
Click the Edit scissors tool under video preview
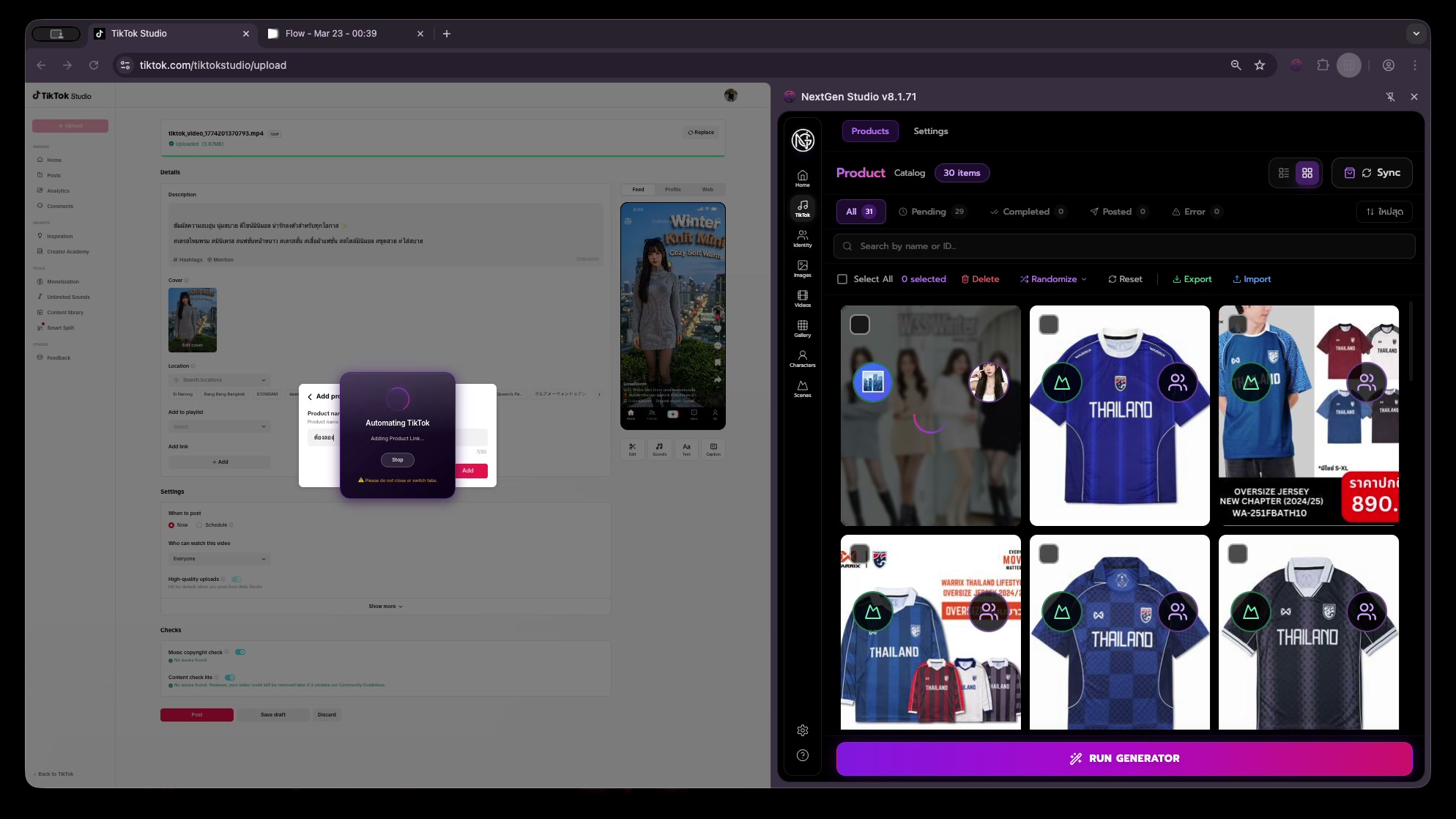point(632,448)
